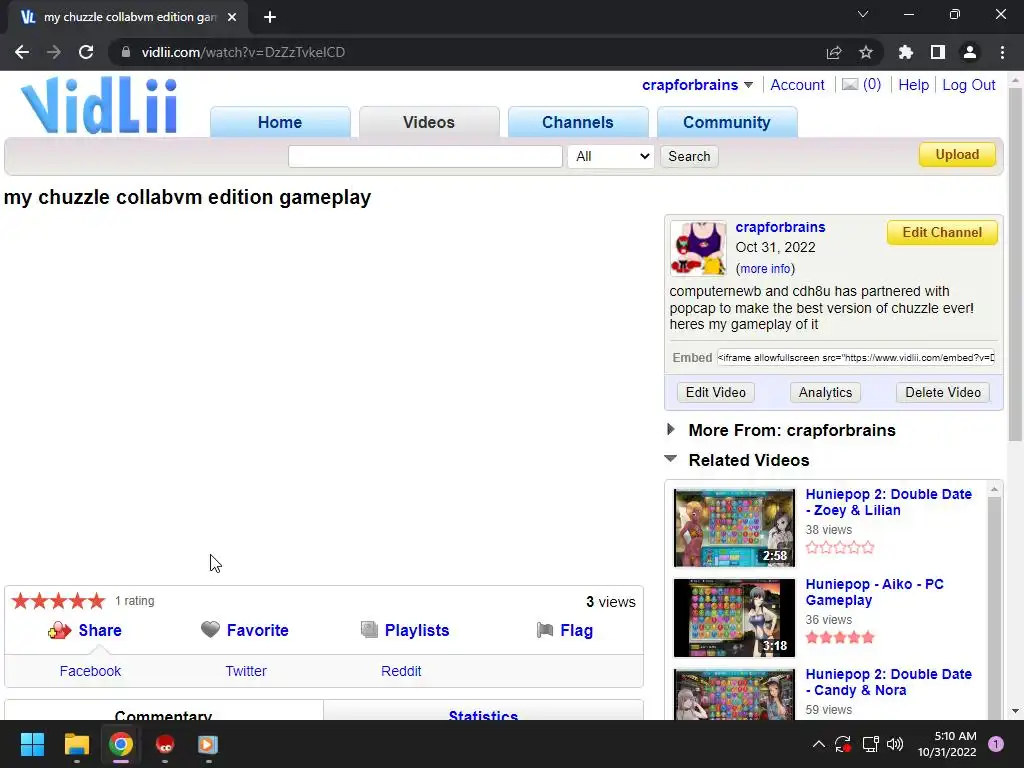This screenshot has width=1024, height=768.
Task: Open the Chrome tab search chevron
Action: (x=863, y=14)
